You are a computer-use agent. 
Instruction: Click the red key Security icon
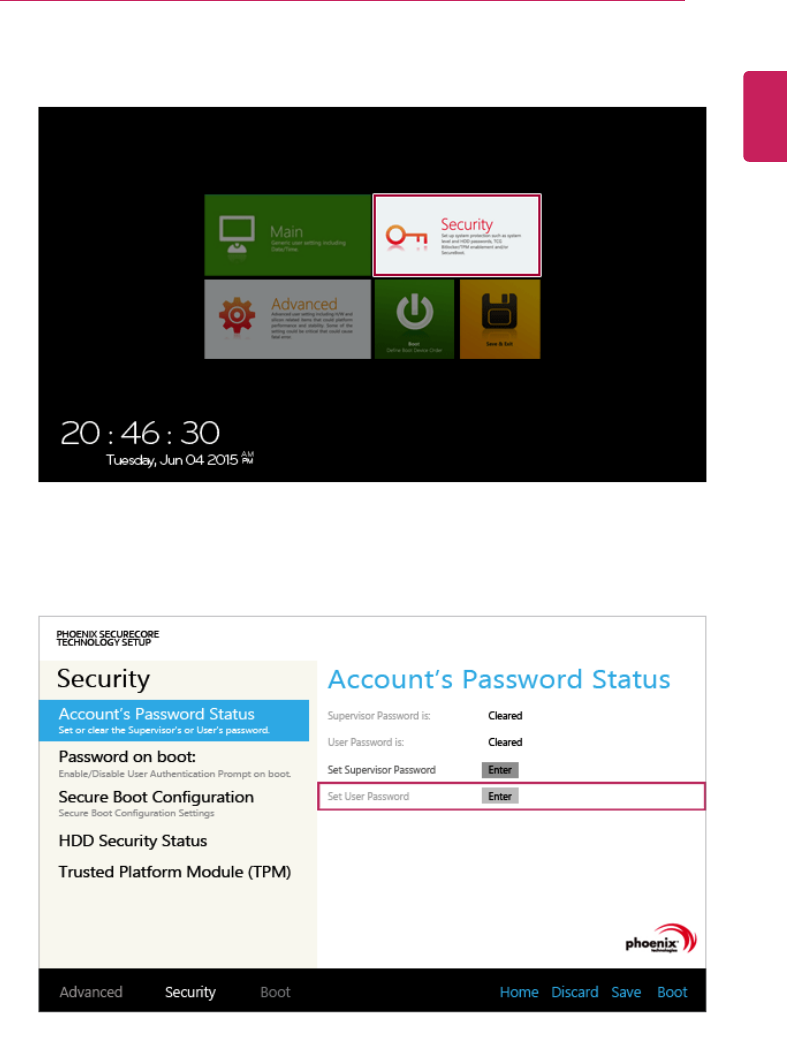point(407,237)
